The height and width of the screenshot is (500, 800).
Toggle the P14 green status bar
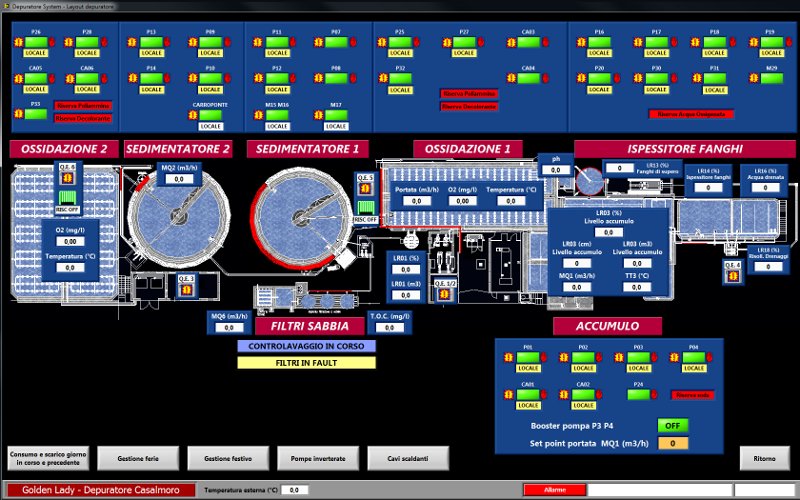152,79
